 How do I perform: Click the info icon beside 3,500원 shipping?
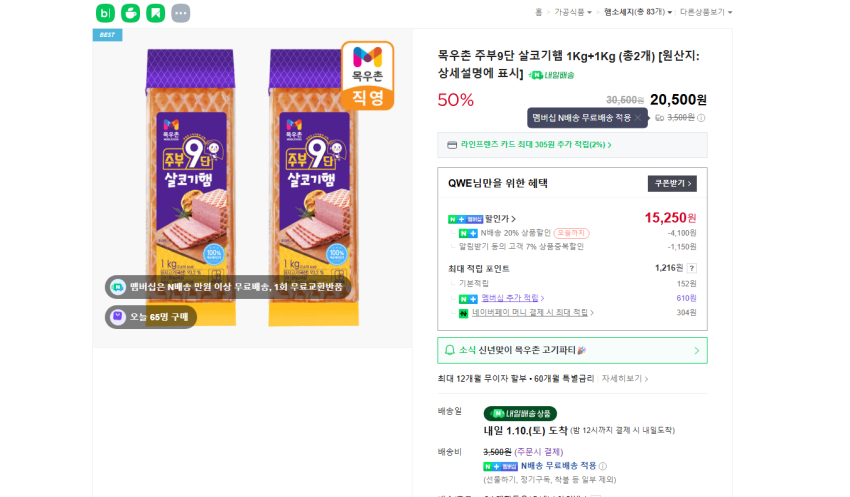(701, 118)
